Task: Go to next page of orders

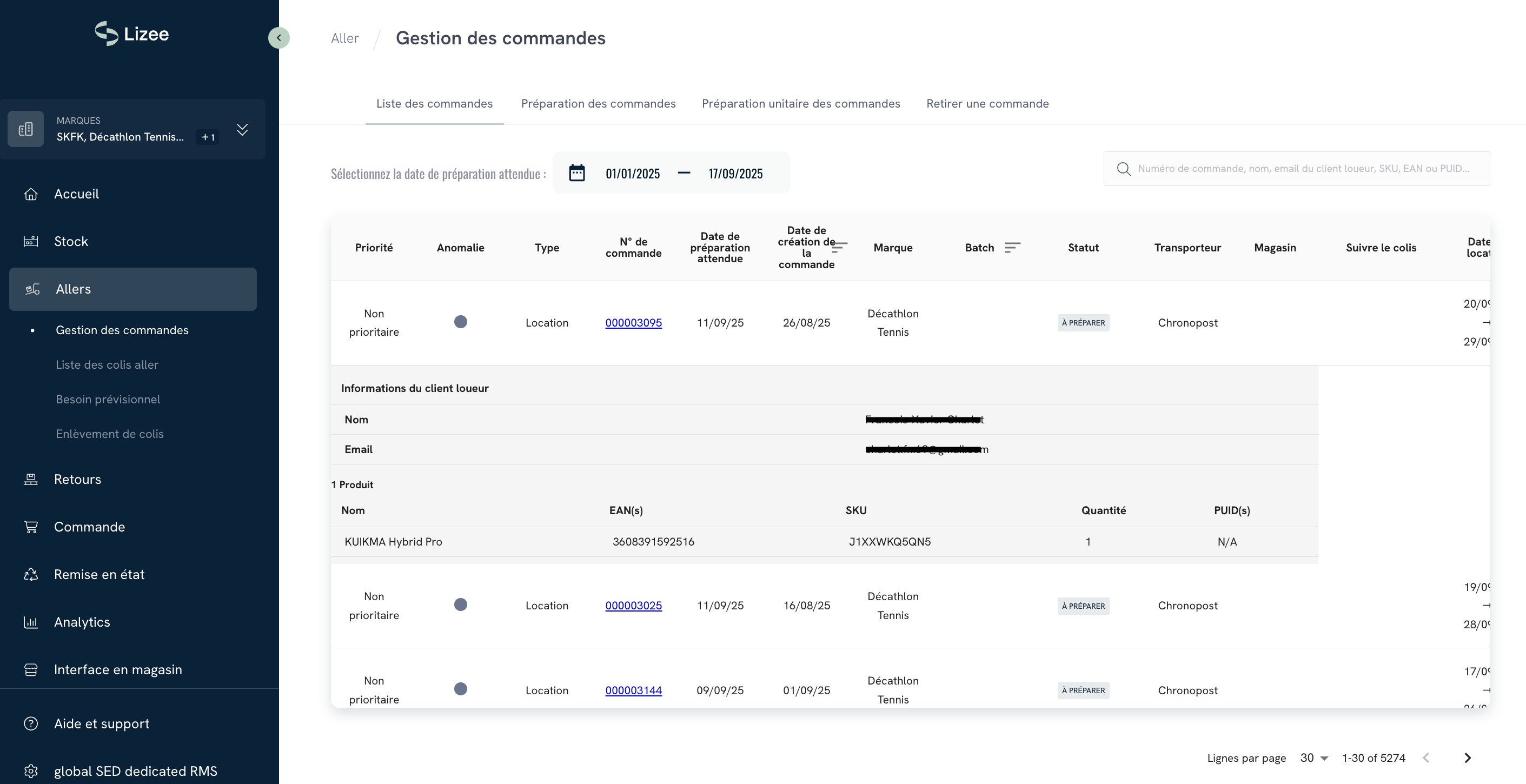Action: pos(1468,758)
